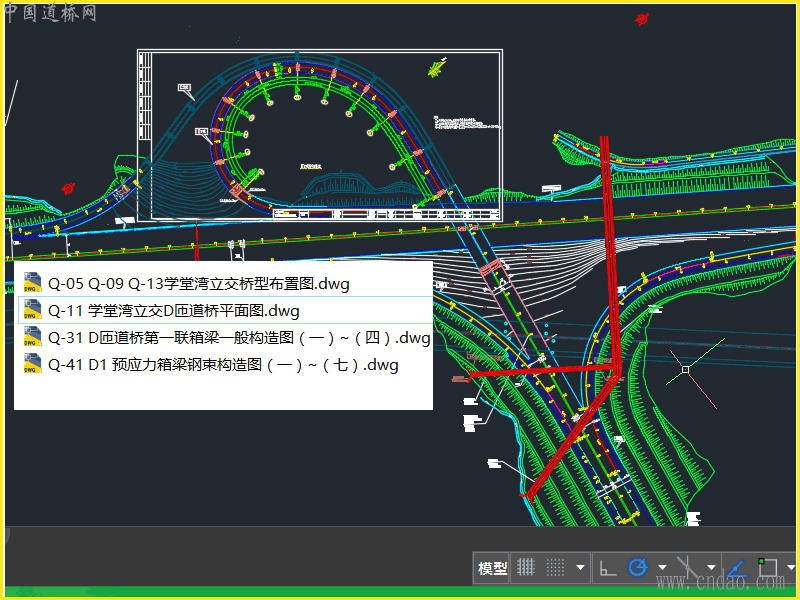This screenshot has width=800, height=600.
Task: Open the snap mode settings dropdown
Action: coord(580,567)
